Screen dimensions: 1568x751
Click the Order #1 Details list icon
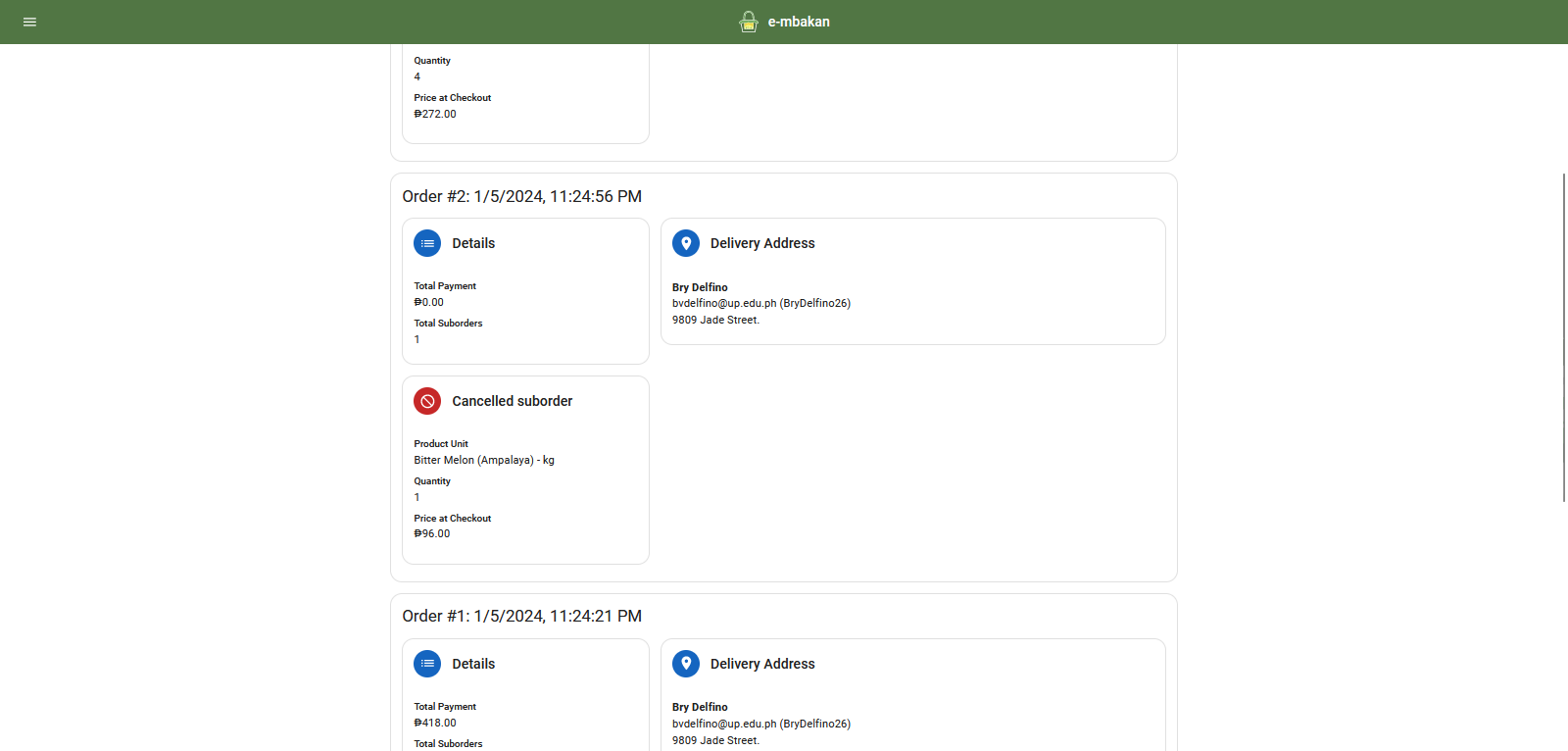427,664
